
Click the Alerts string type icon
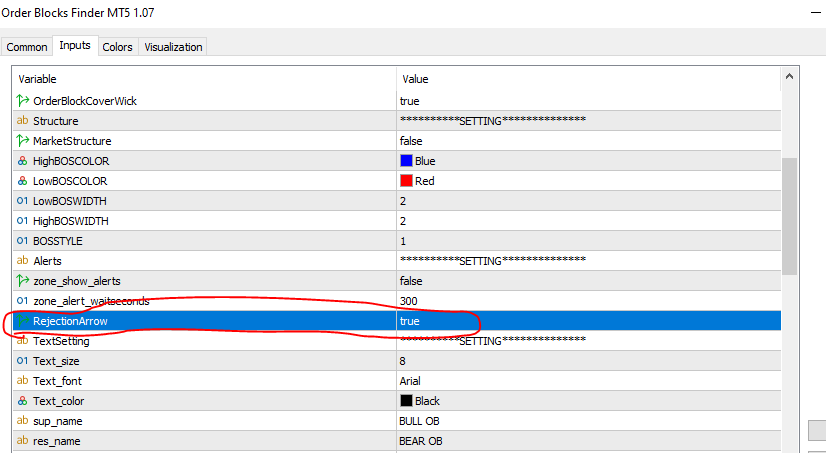[x=23, y=260]
